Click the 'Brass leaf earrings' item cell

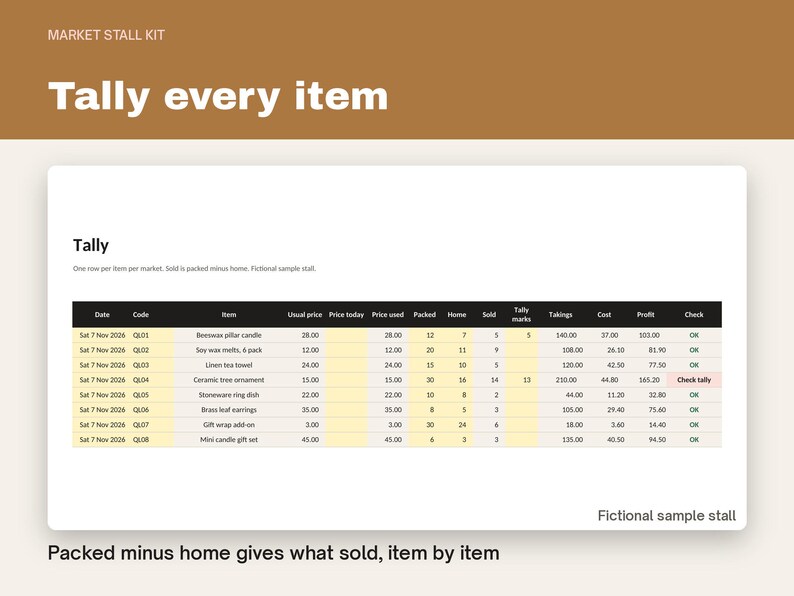coord(229,410)
